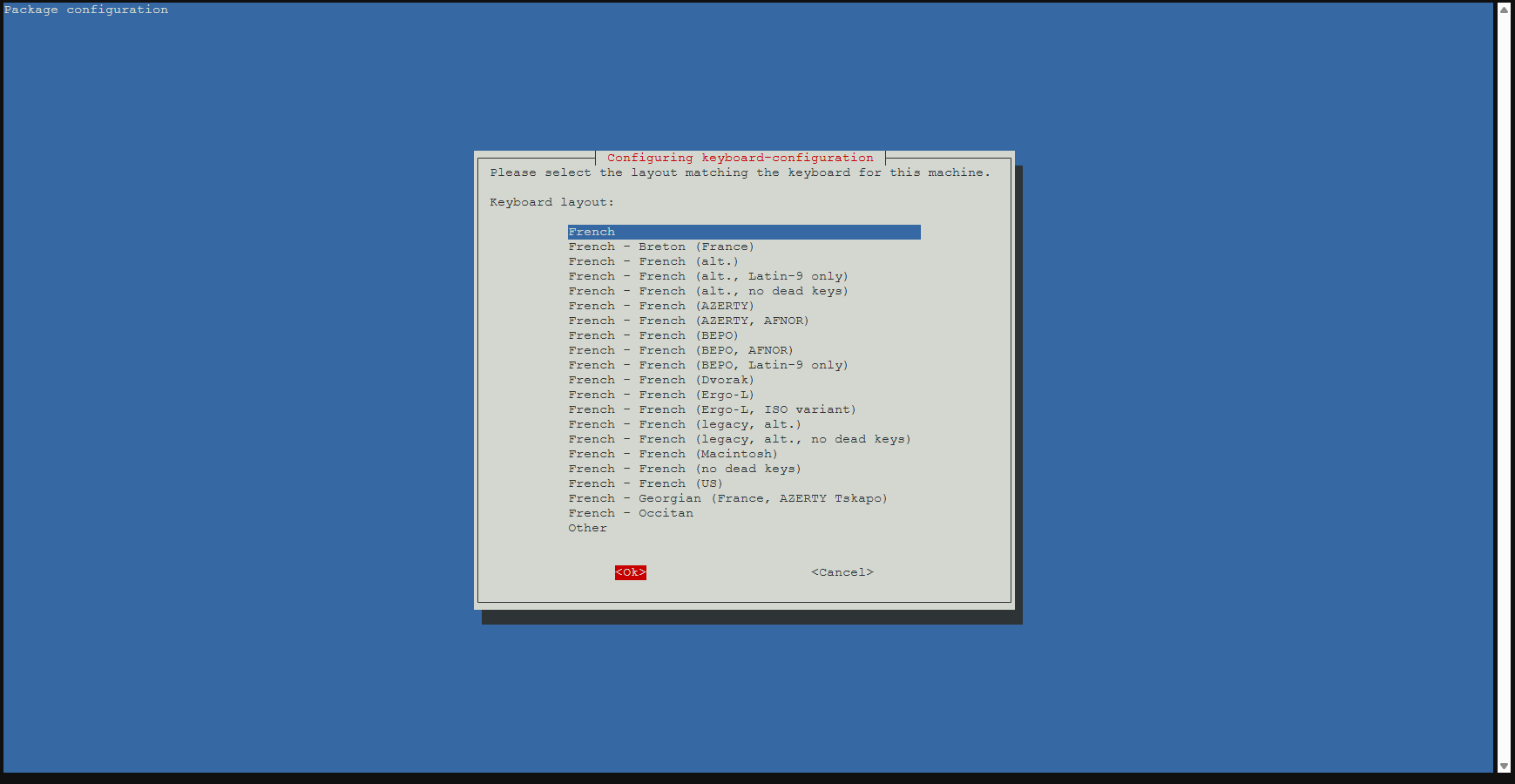Pick French (Ergo-L, ISO variant)
Viewport: 1515px width, 784px height.
point(712,409)
